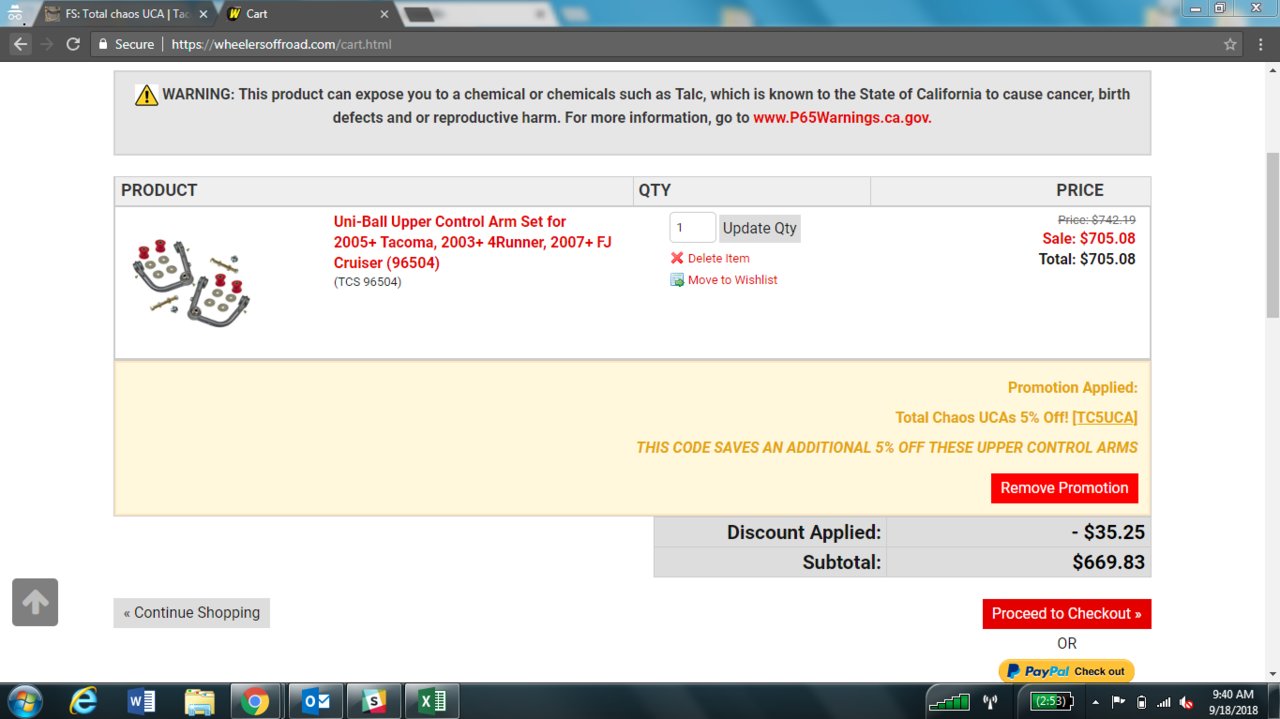Open the third blurred browser tab
Screen dimensions: 1280x719
(x=480, y=14)
